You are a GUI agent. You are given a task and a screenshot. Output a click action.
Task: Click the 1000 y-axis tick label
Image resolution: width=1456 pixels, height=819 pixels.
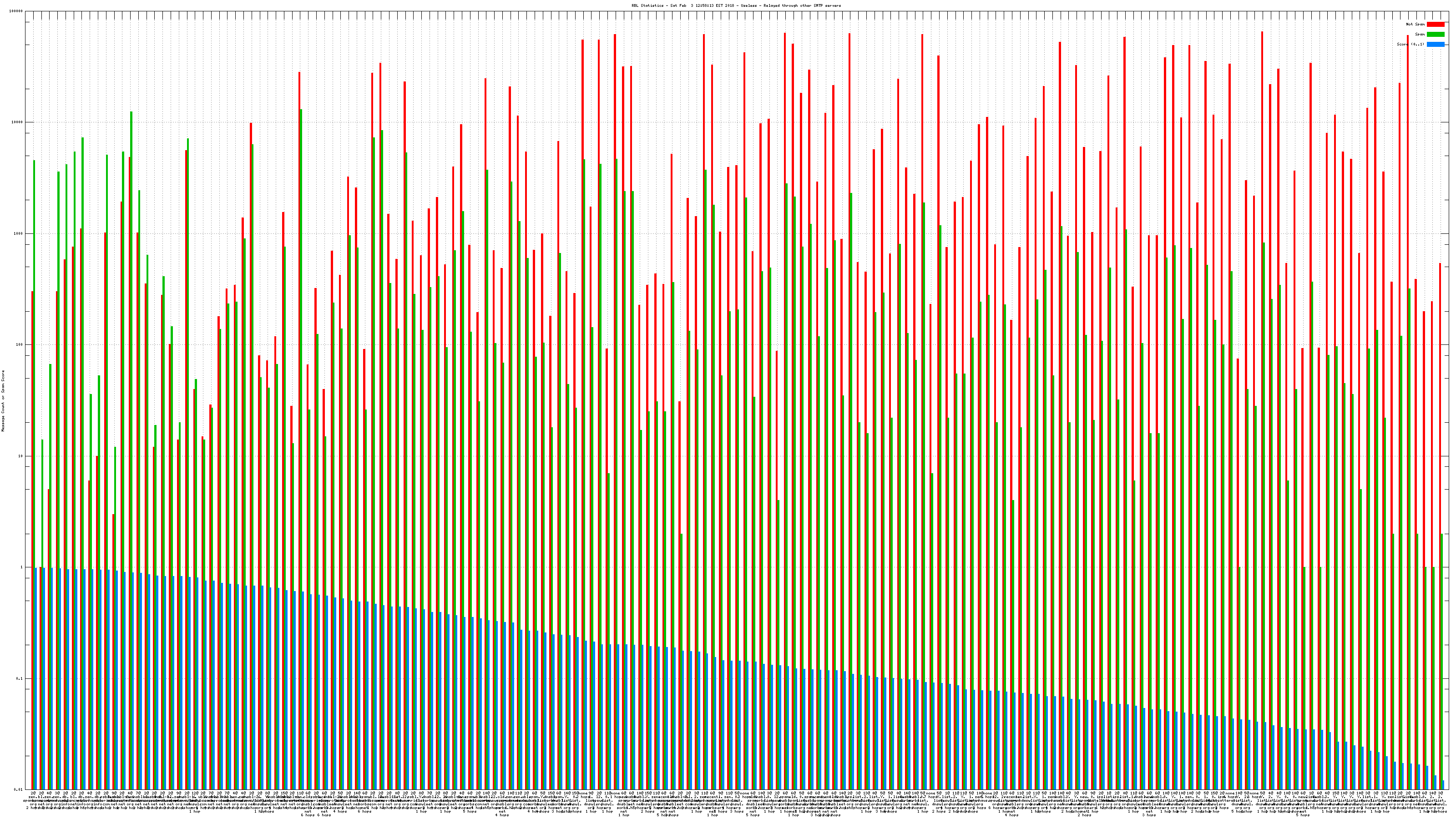pos(19,233)
